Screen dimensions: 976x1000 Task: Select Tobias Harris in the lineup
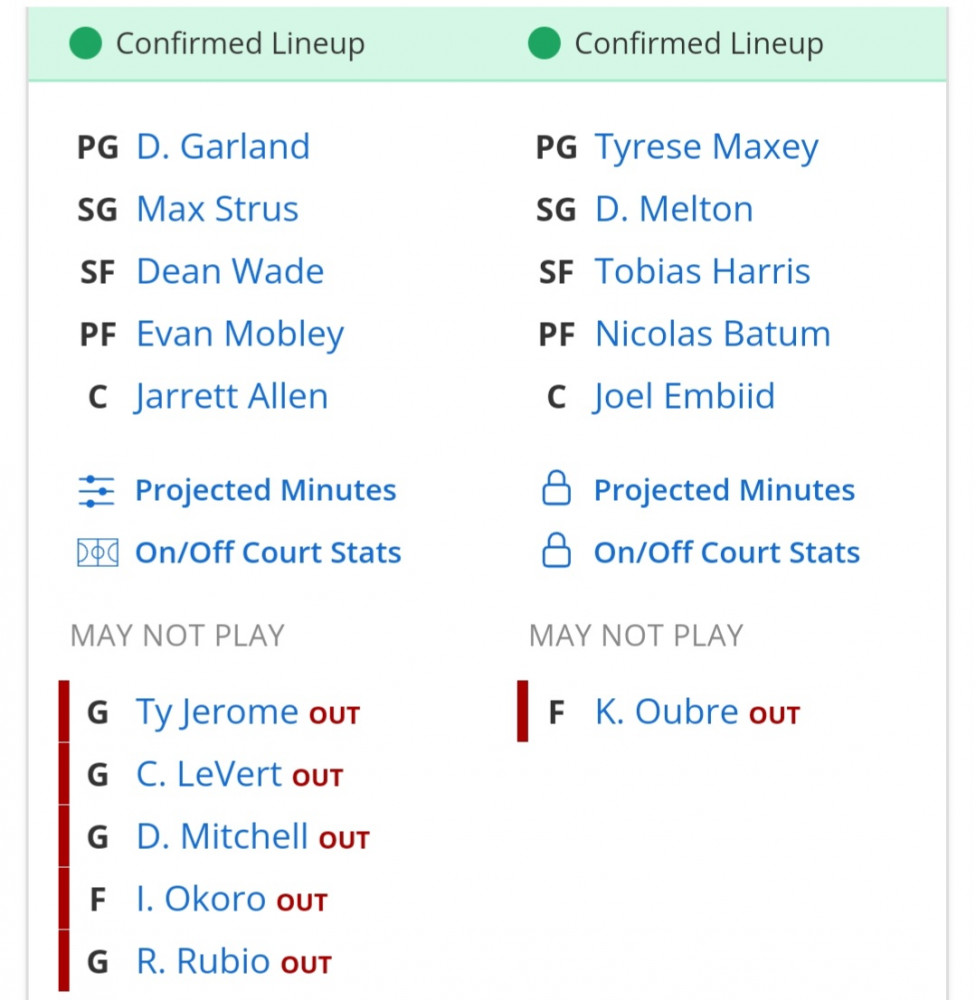pos(702,272)
